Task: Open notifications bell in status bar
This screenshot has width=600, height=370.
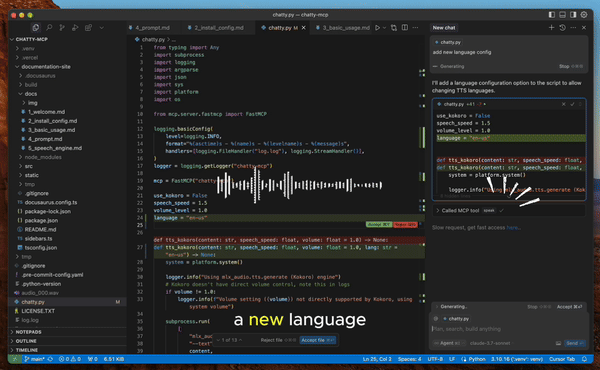Action: (x=584, y=359)
